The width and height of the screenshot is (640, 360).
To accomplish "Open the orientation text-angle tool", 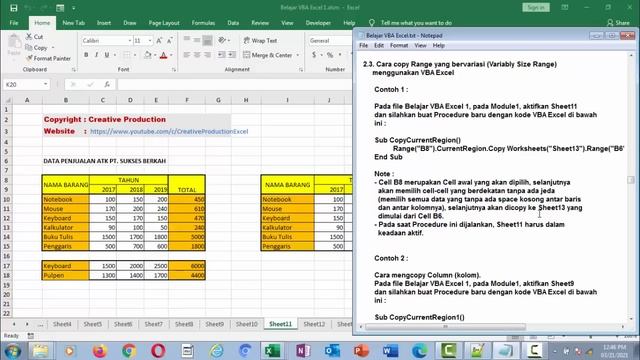I will 222,40.
